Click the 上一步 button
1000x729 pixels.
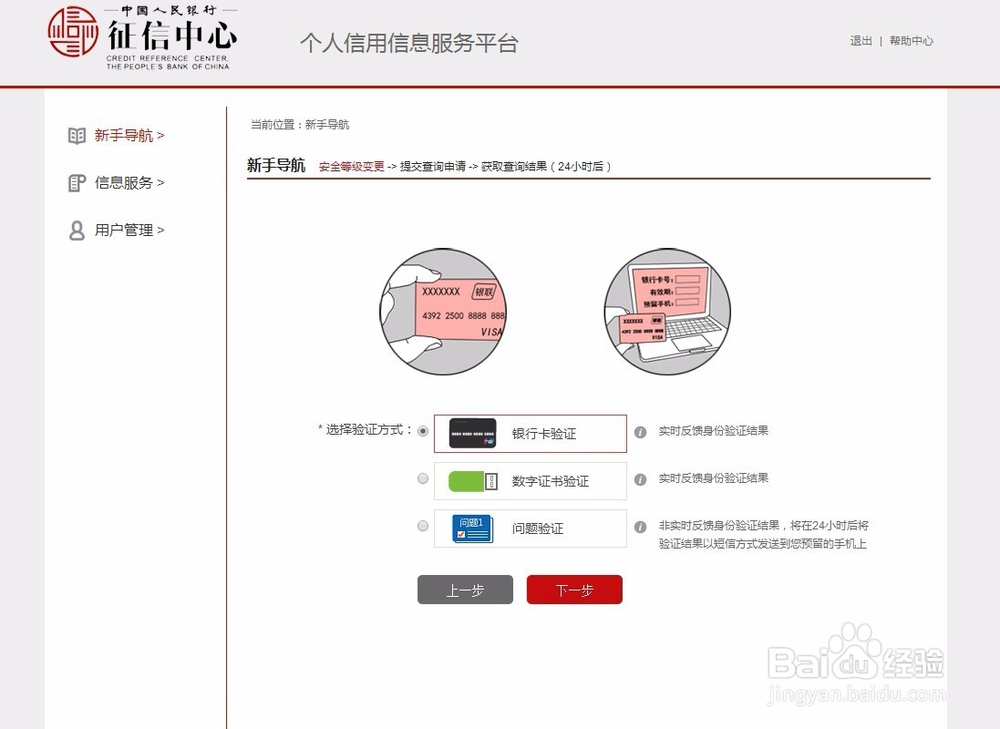[x=464, y=589]
